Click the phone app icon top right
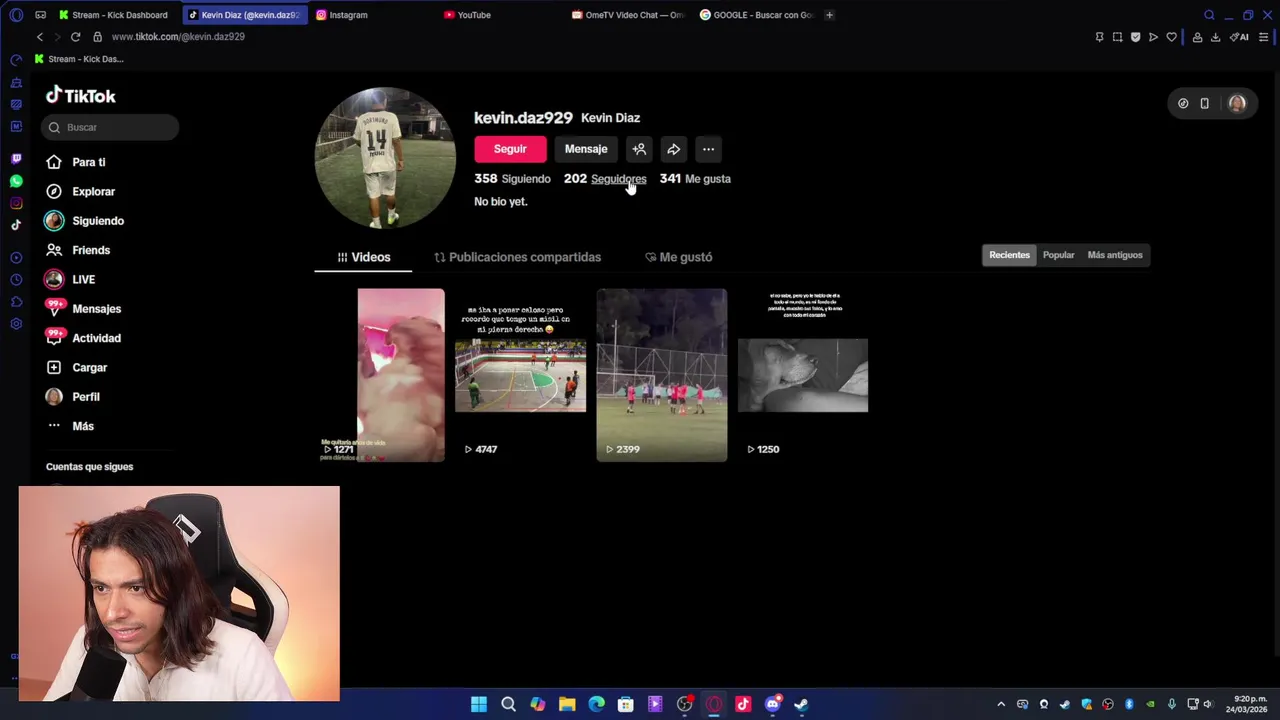This screenshot has width=1280, height=720. click(x=1204, y=103)
